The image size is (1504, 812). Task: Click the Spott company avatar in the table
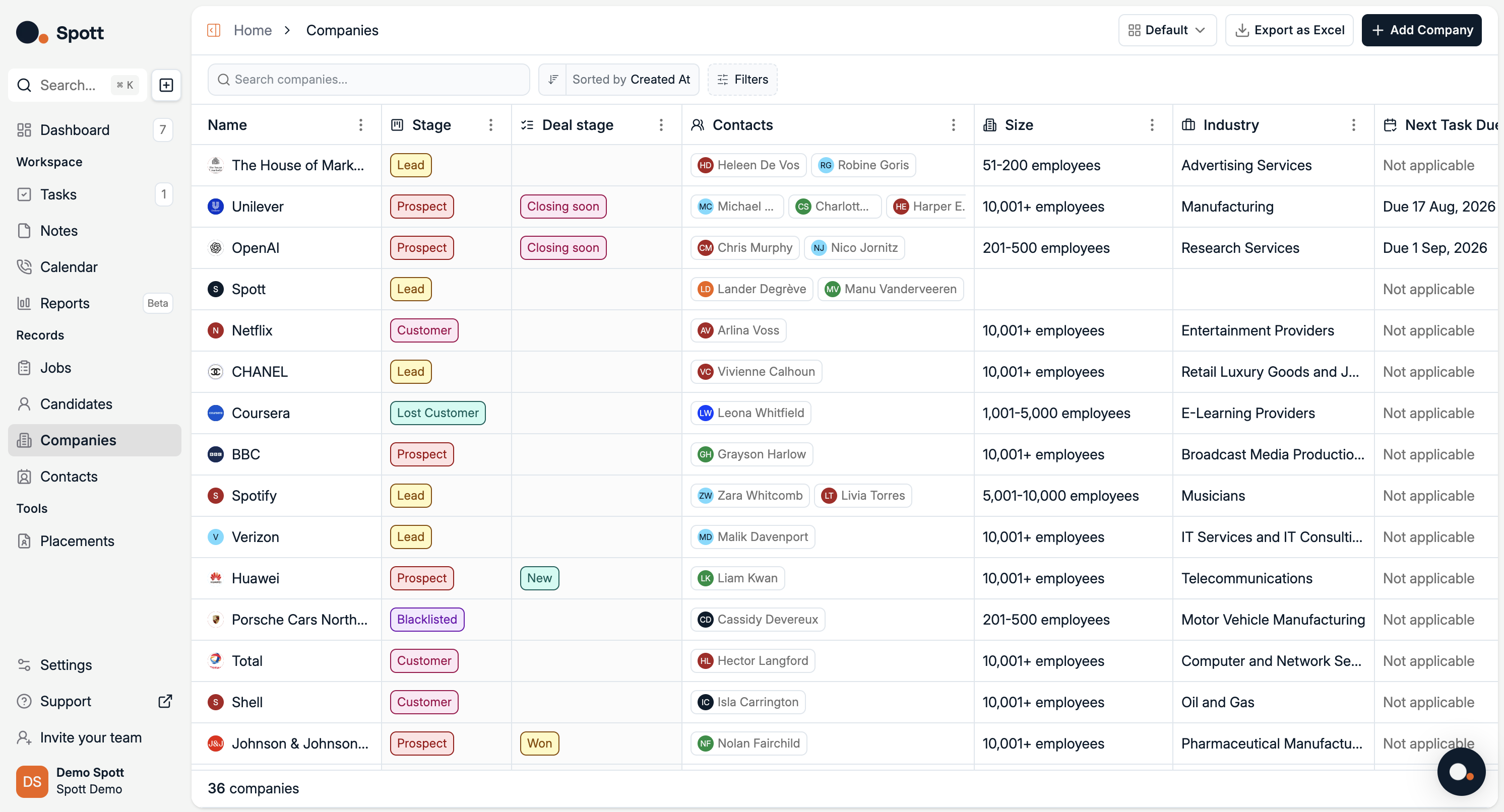(215, 289)
